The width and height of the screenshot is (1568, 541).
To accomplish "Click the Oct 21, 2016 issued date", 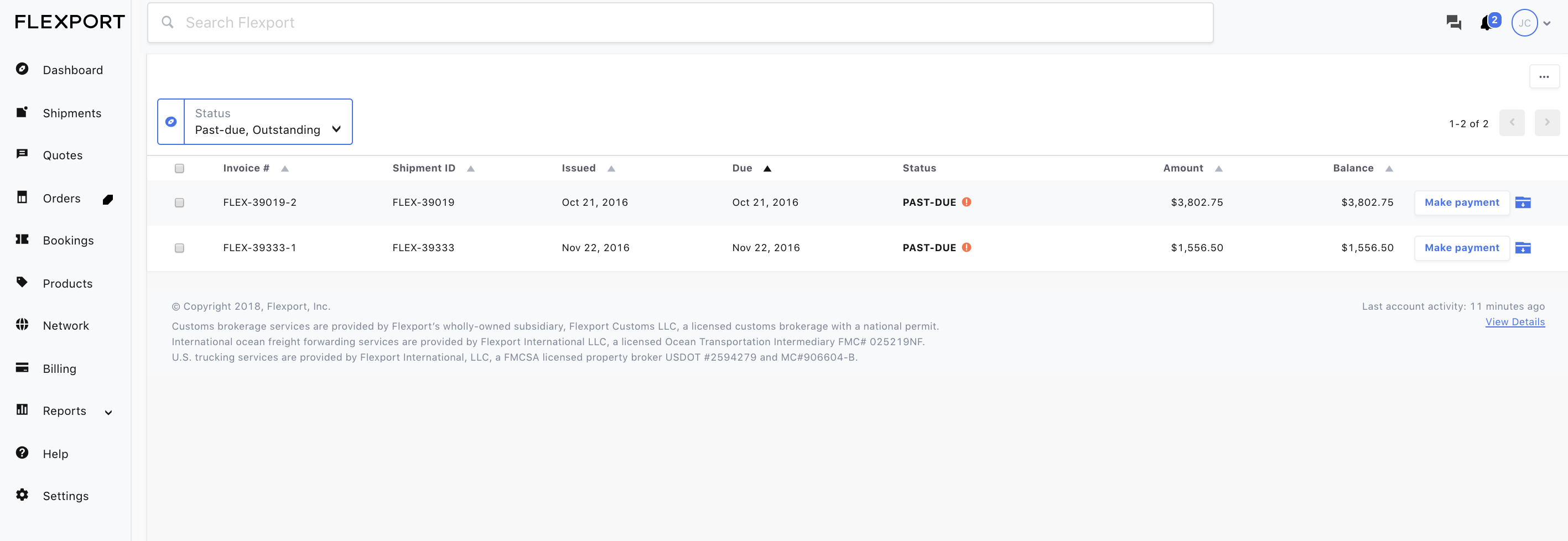I will pos(594,202).
